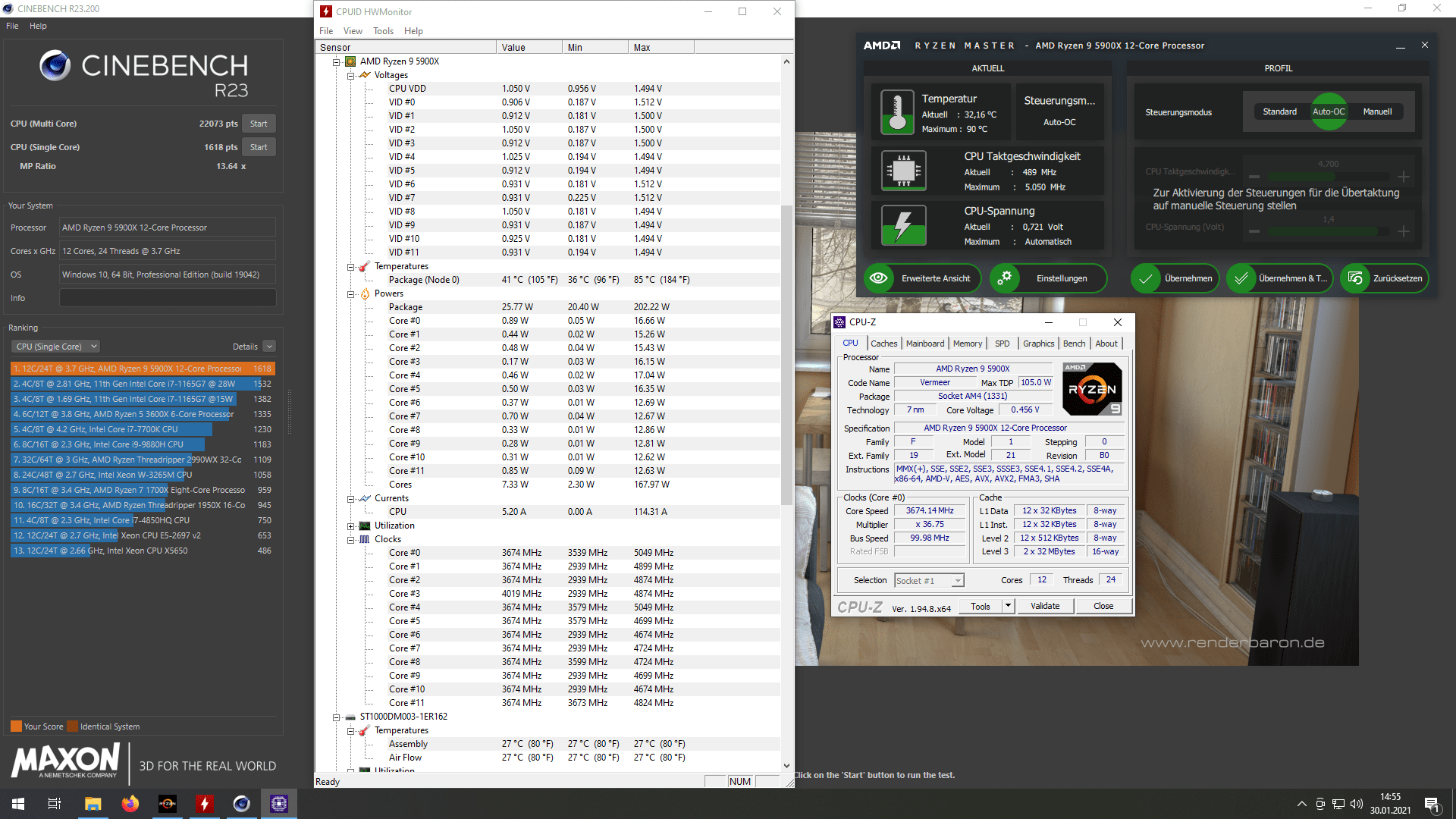Collapse the Currents tree node
This screenshot has height=819, width=1456.
tap(350, 498)
